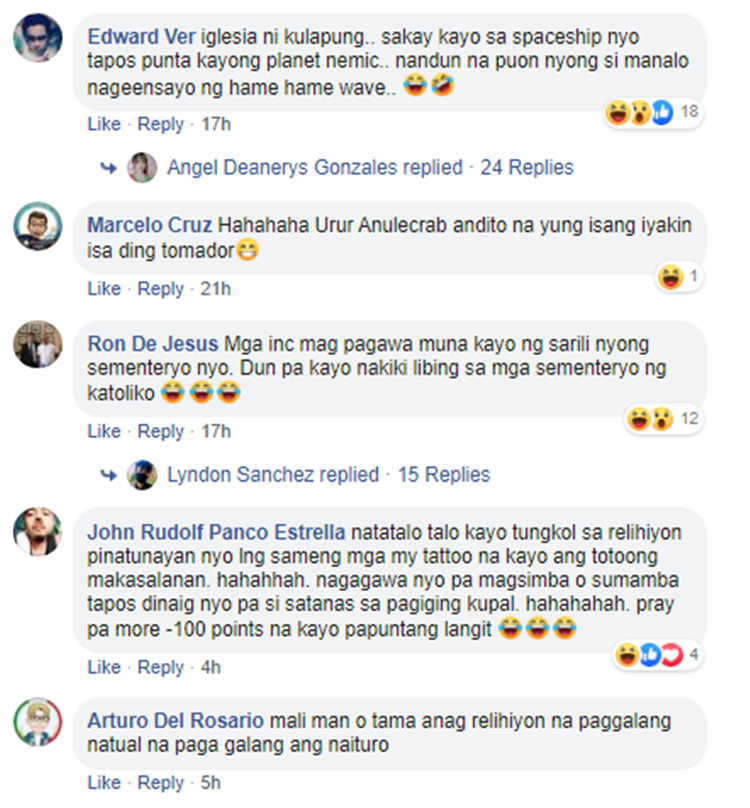750x808 pixels.
Task: Open the Edward Ver name link
Action: (x=141, y=37)
